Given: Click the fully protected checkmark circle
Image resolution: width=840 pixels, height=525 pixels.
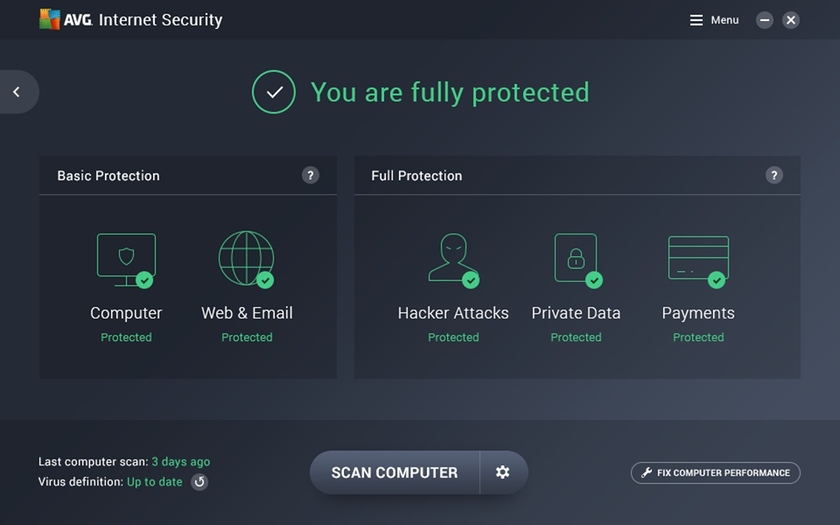Looking at the screenshot, I should (x=273, y=92).
